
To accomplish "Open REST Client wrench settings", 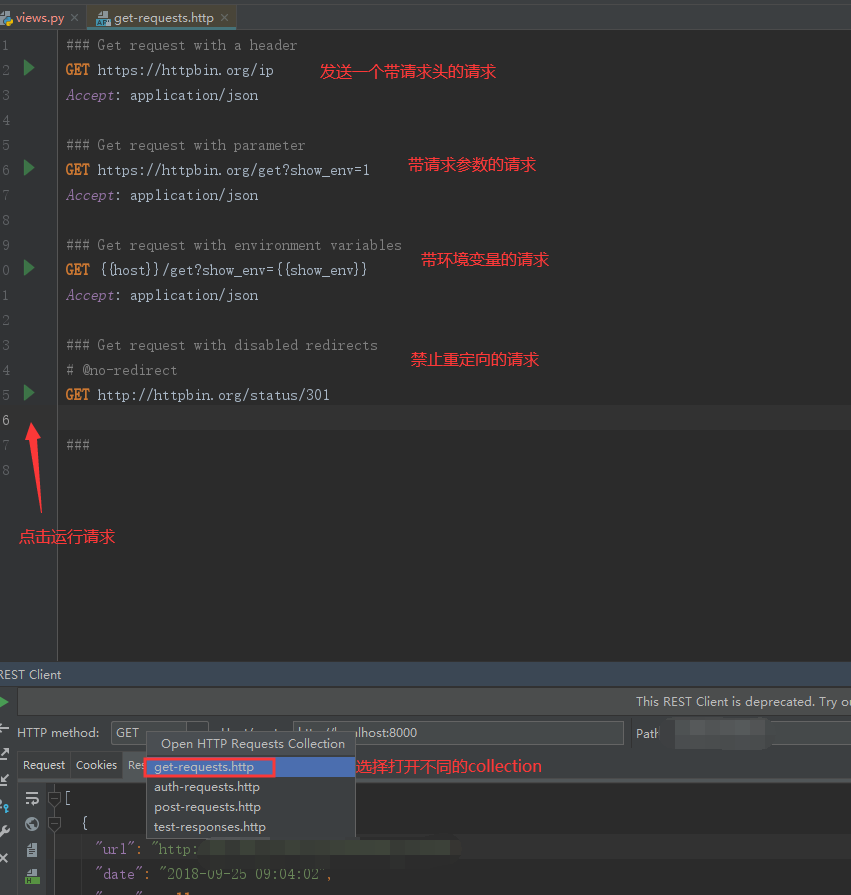I will coord(5,832).
